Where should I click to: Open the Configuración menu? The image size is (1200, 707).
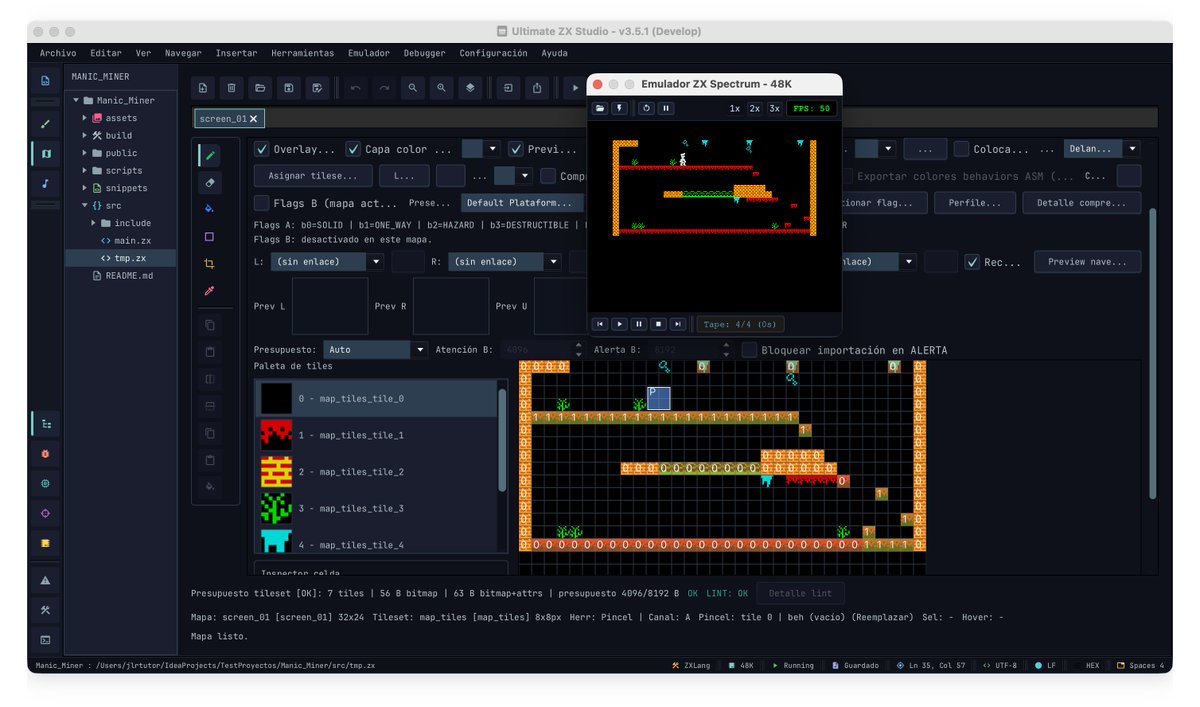[x=493, y=53]
